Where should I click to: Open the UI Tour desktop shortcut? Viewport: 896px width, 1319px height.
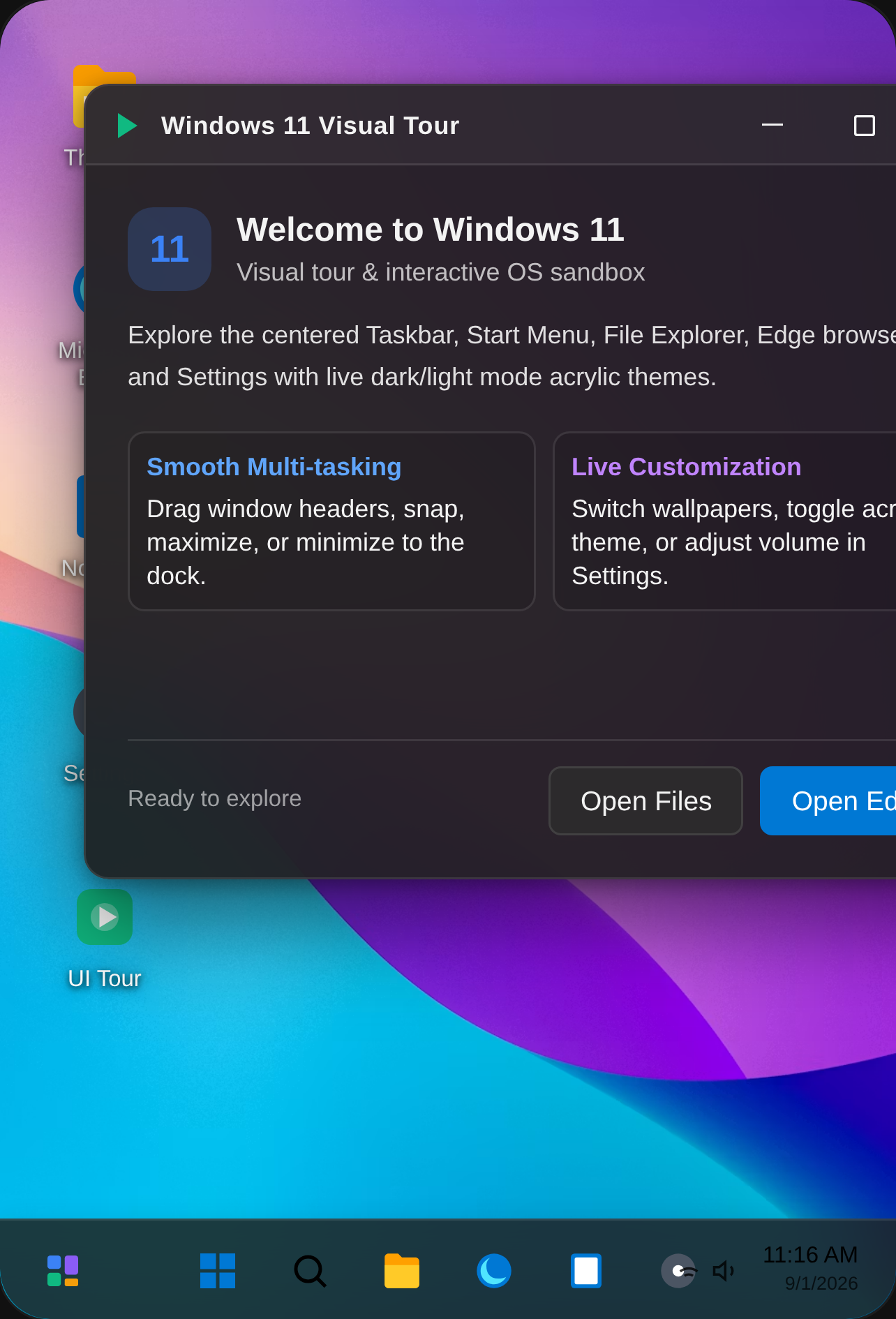pyautogui.click(x=105, y=939)
